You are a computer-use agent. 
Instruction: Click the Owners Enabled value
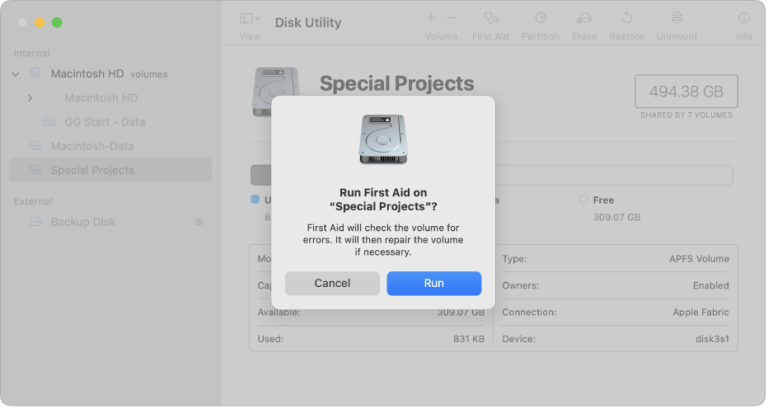[x=711, y=286]
